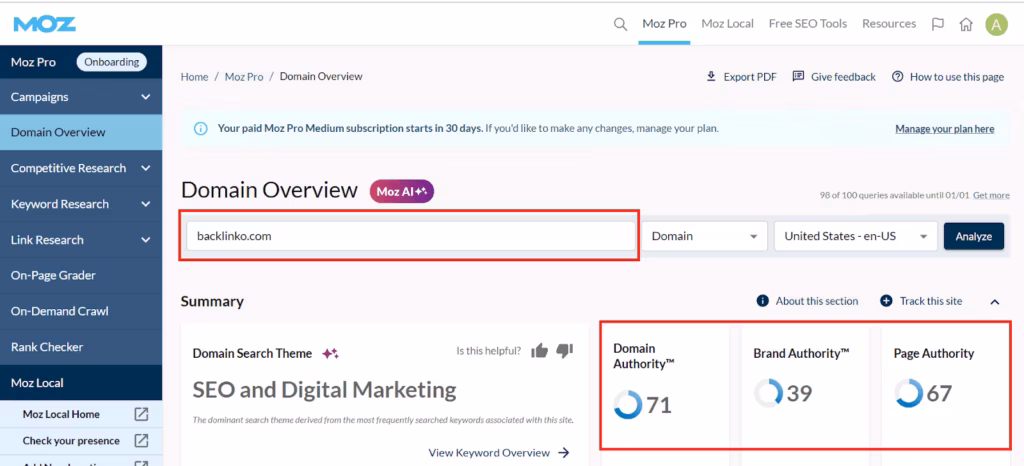Click the search magnifier icon in header

(621, 24)
